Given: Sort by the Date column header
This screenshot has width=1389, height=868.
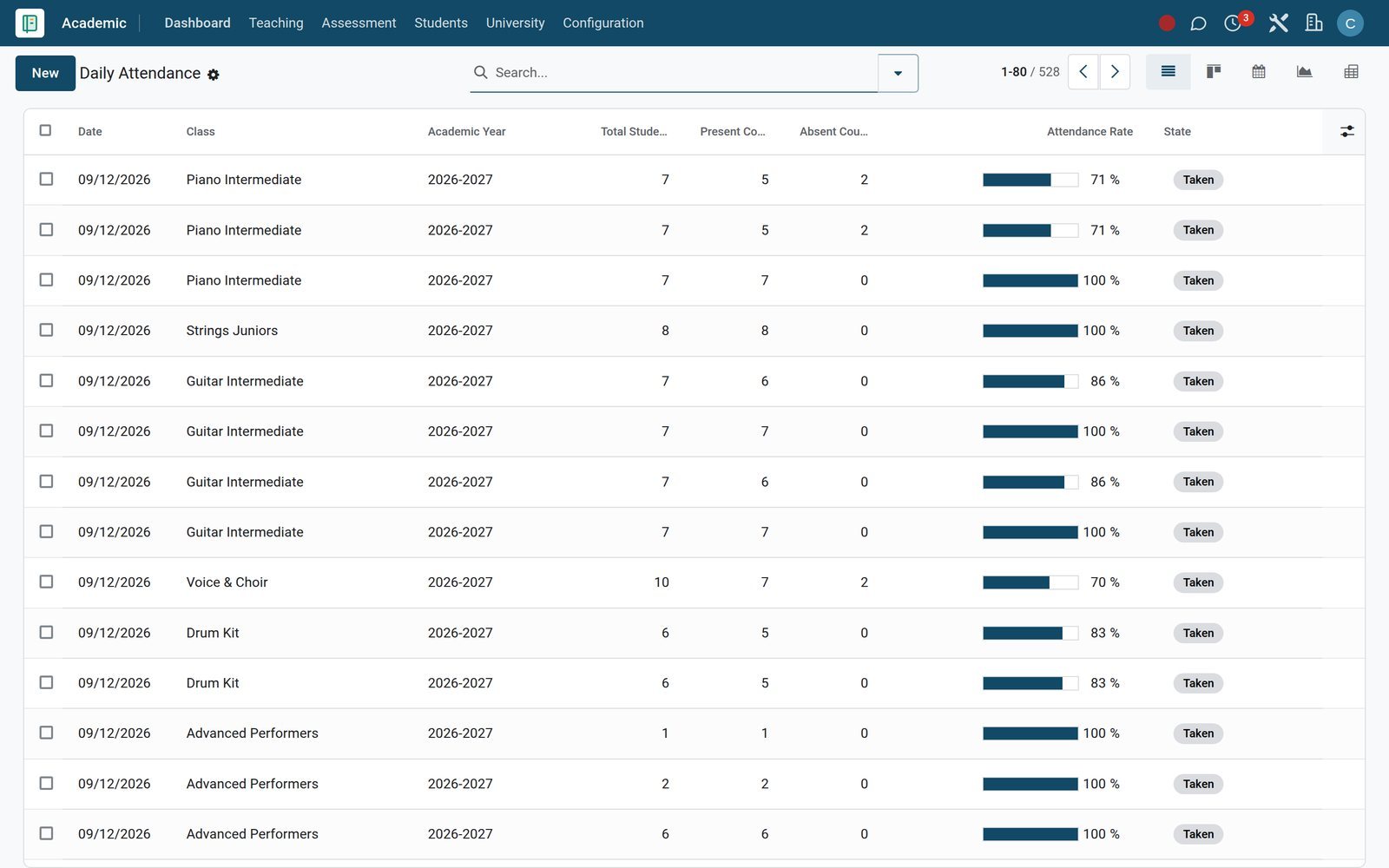Looking at the screenshot, I should pyautogui.click(x=89, y=132).
